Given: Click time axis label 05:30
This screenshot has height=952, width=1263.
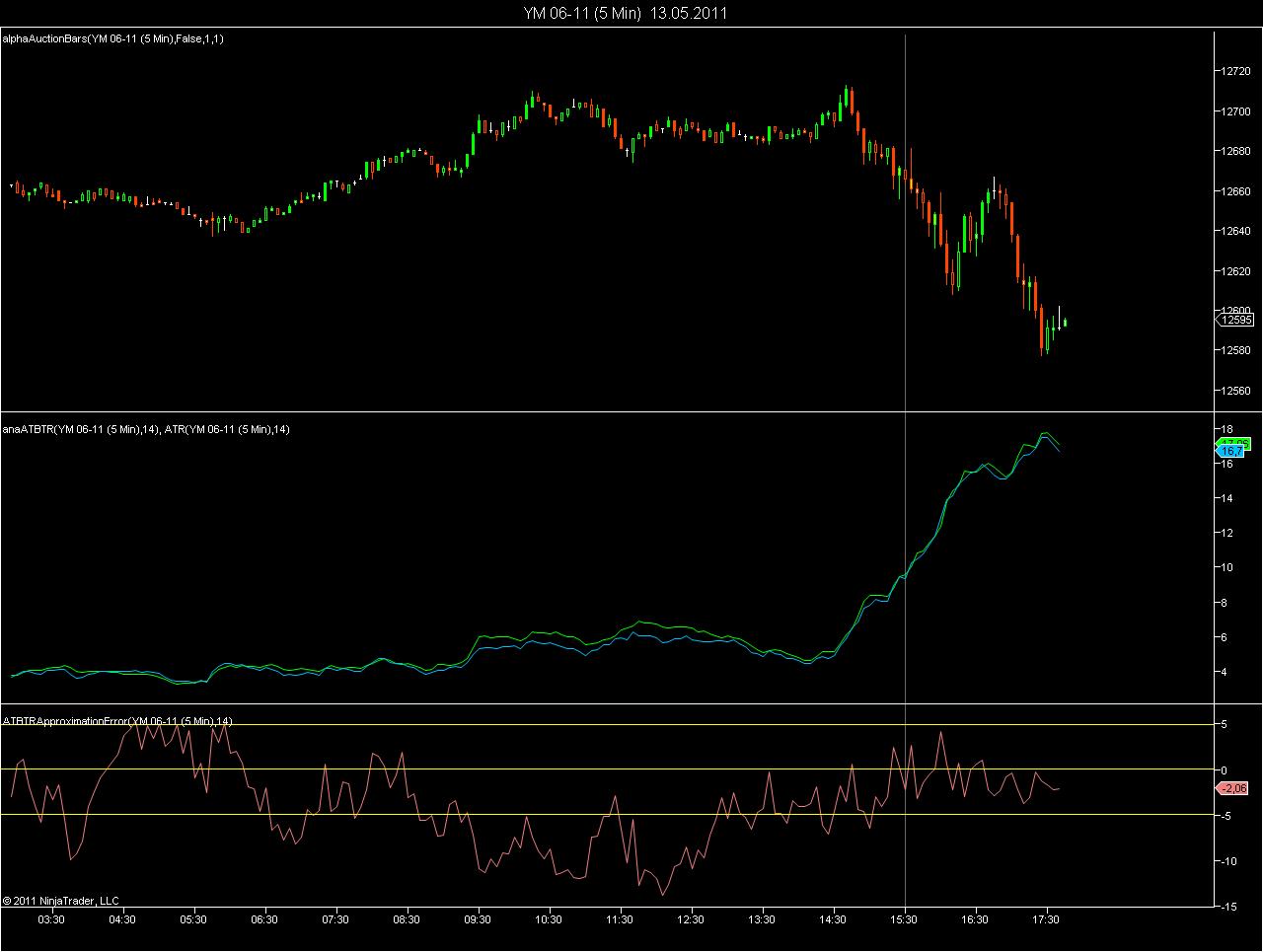Looking at the screenshot, I should (x=193, y=919).
